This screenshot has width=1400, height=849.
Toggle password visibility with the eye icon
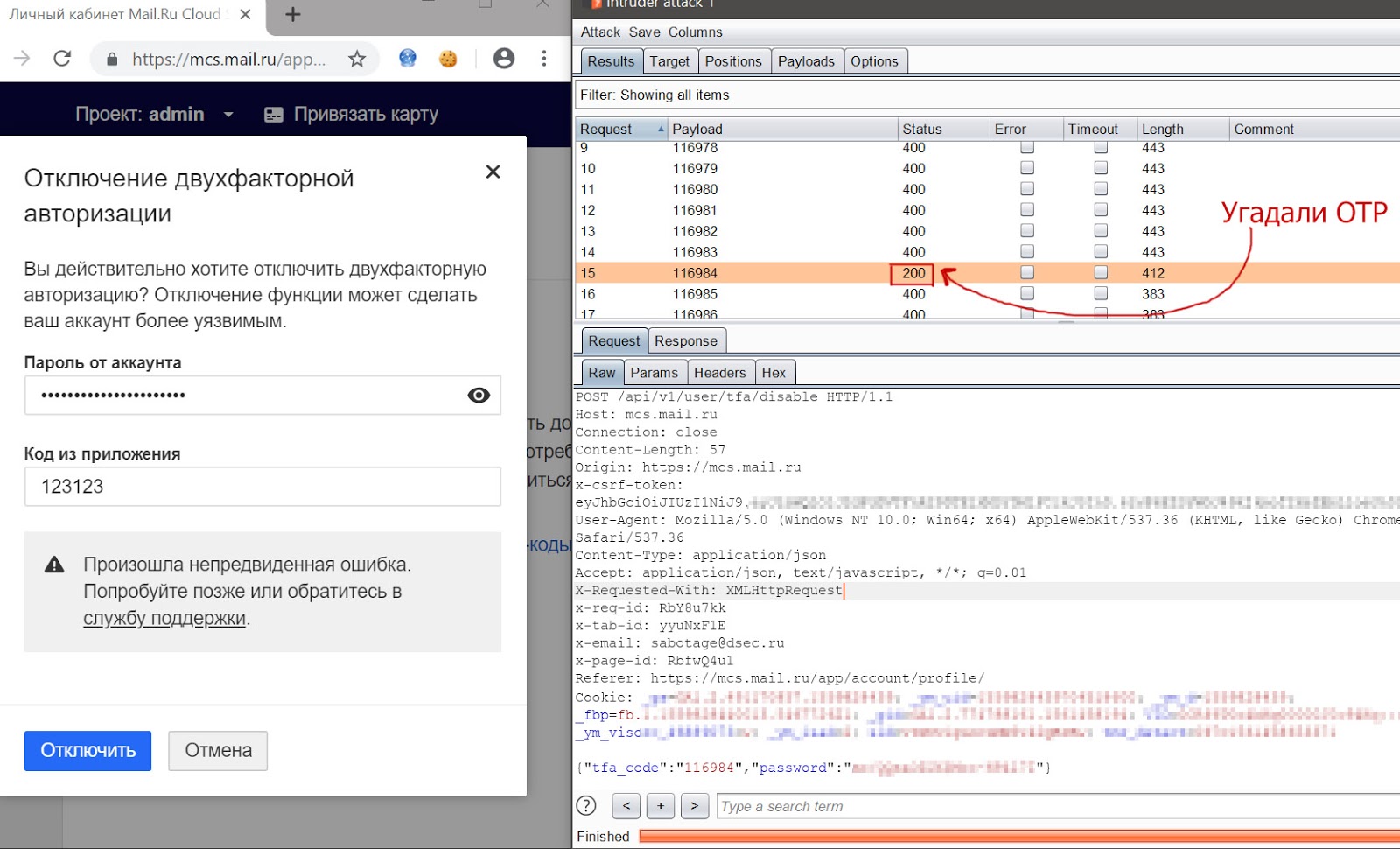click(478, 396)
